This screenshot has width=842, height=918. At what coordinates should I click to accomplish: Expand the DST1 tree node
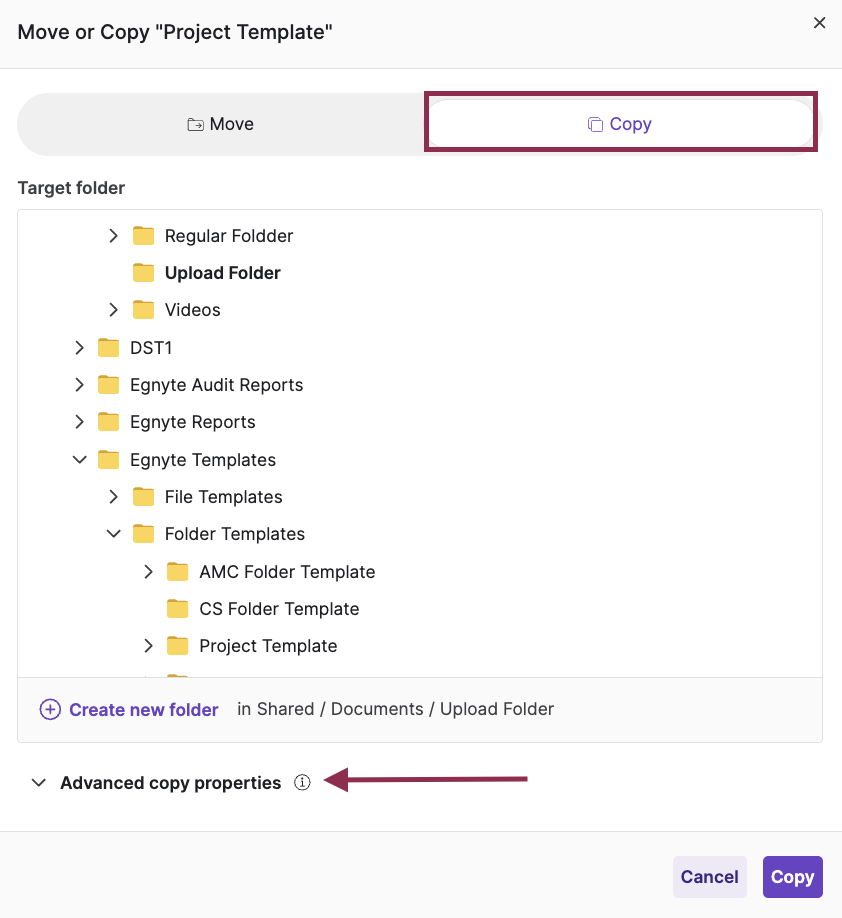tap(79, 347)
